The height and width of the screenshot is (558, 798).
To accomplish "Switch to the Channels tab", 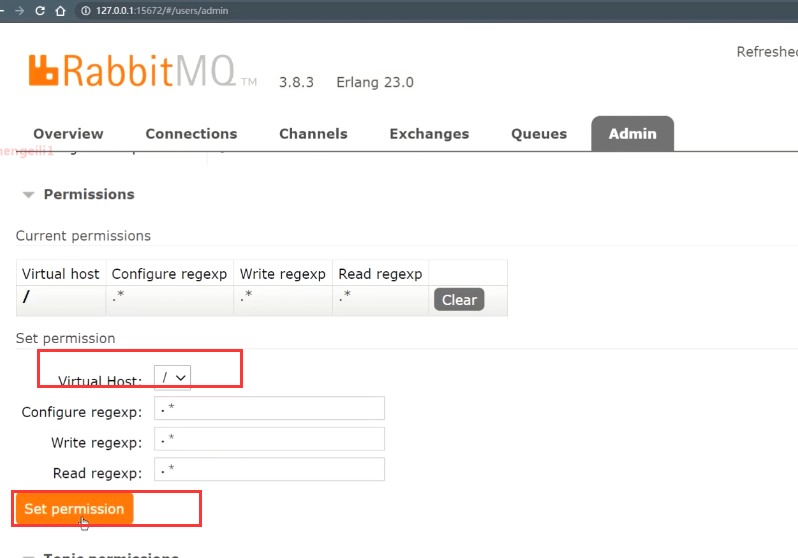I will [x=314, y=134].
